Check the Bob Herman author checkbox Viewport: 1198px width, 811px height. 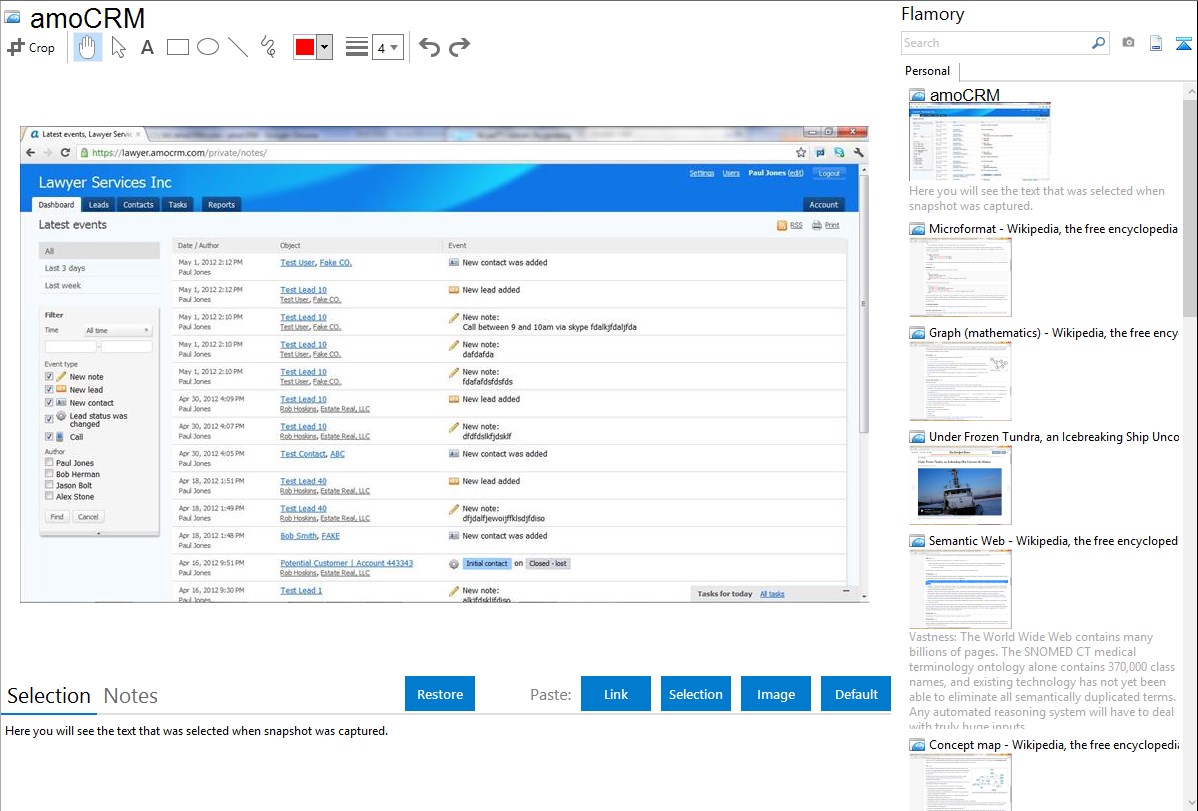click(49, 474)
